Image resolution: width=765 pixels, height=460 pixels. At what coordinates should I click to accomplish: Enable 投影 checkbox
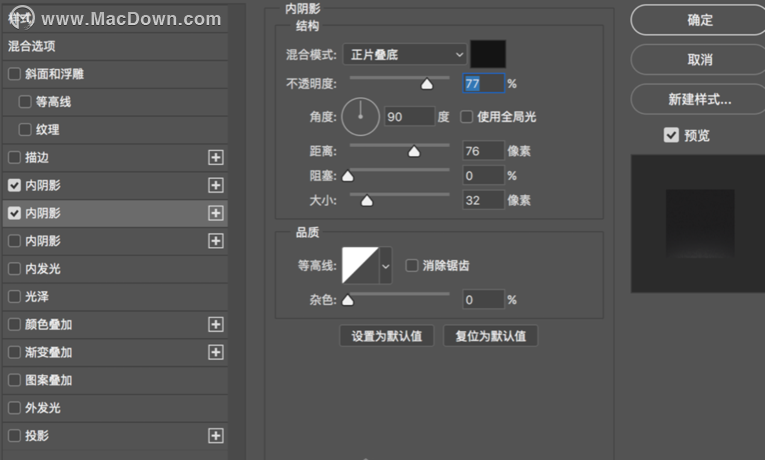coord(14,436)
